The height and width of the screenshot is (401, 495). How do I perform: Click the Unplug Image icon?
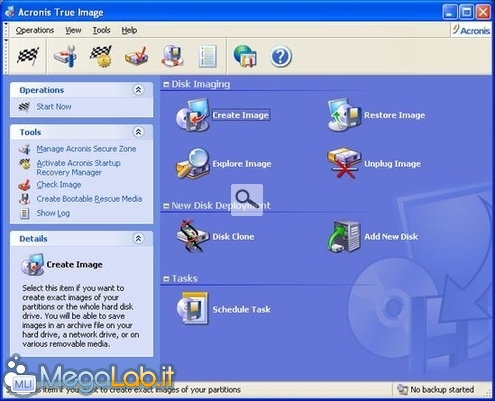(344, 164)
